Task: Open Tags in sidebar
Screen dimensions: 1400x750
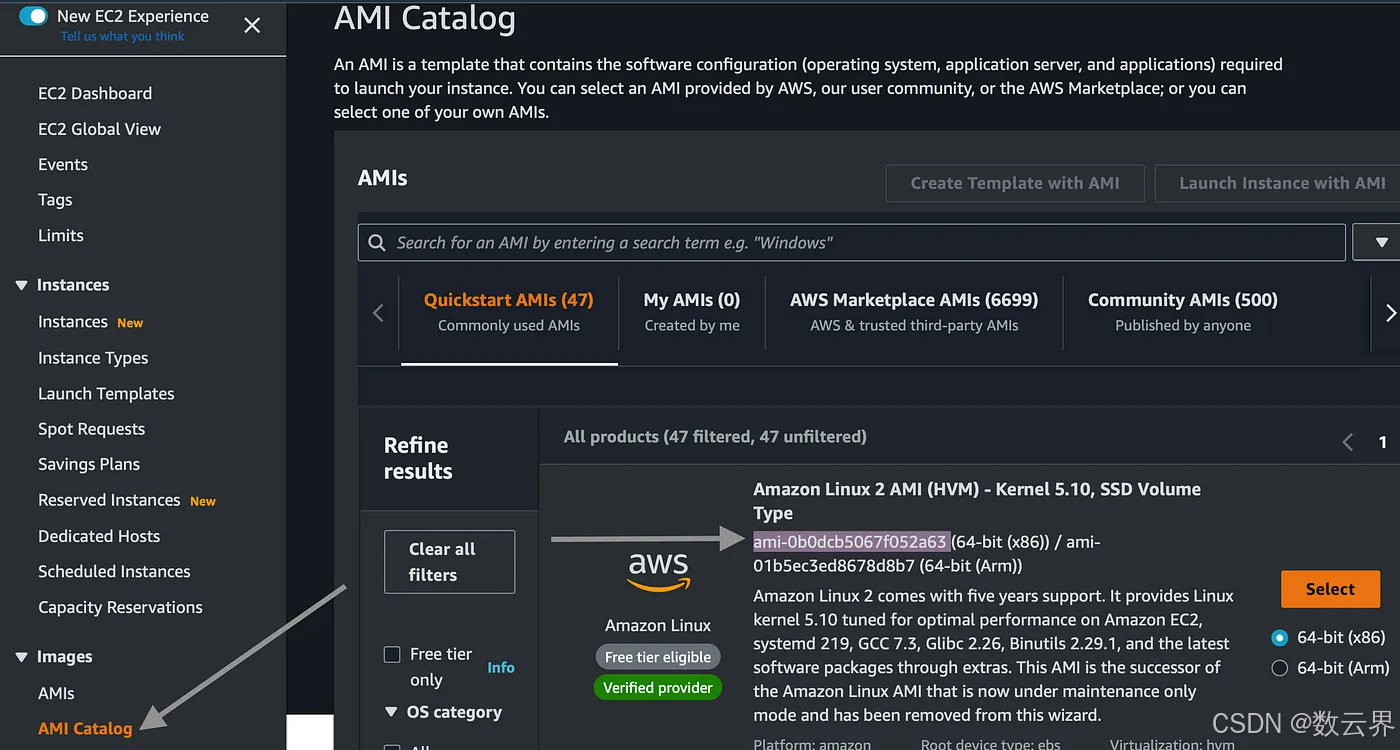Action: [x=55, y=200]
